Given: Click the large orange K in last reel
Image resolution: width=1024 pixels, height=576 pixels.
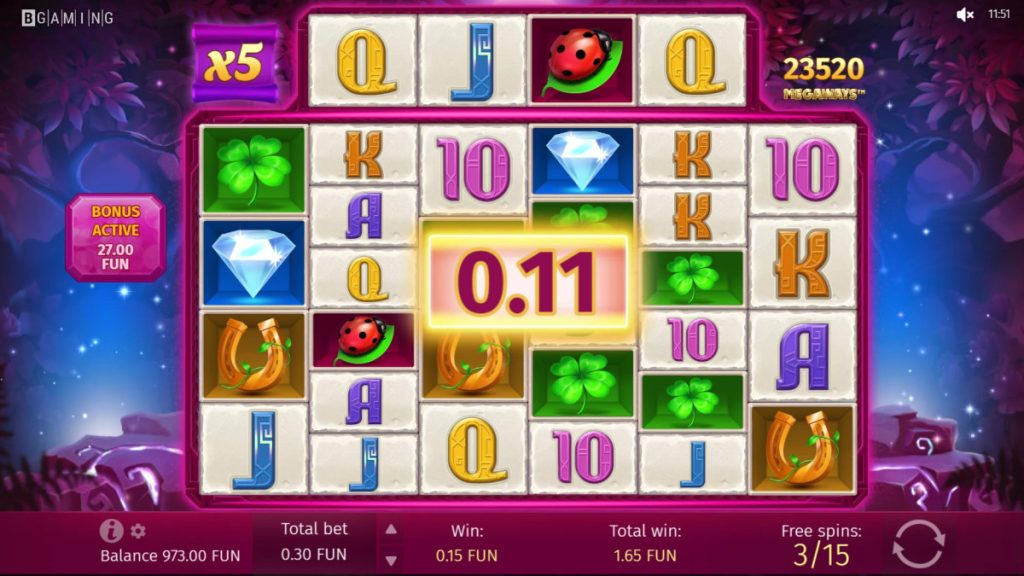Looking at the screenshot, I should click(802, 263).
